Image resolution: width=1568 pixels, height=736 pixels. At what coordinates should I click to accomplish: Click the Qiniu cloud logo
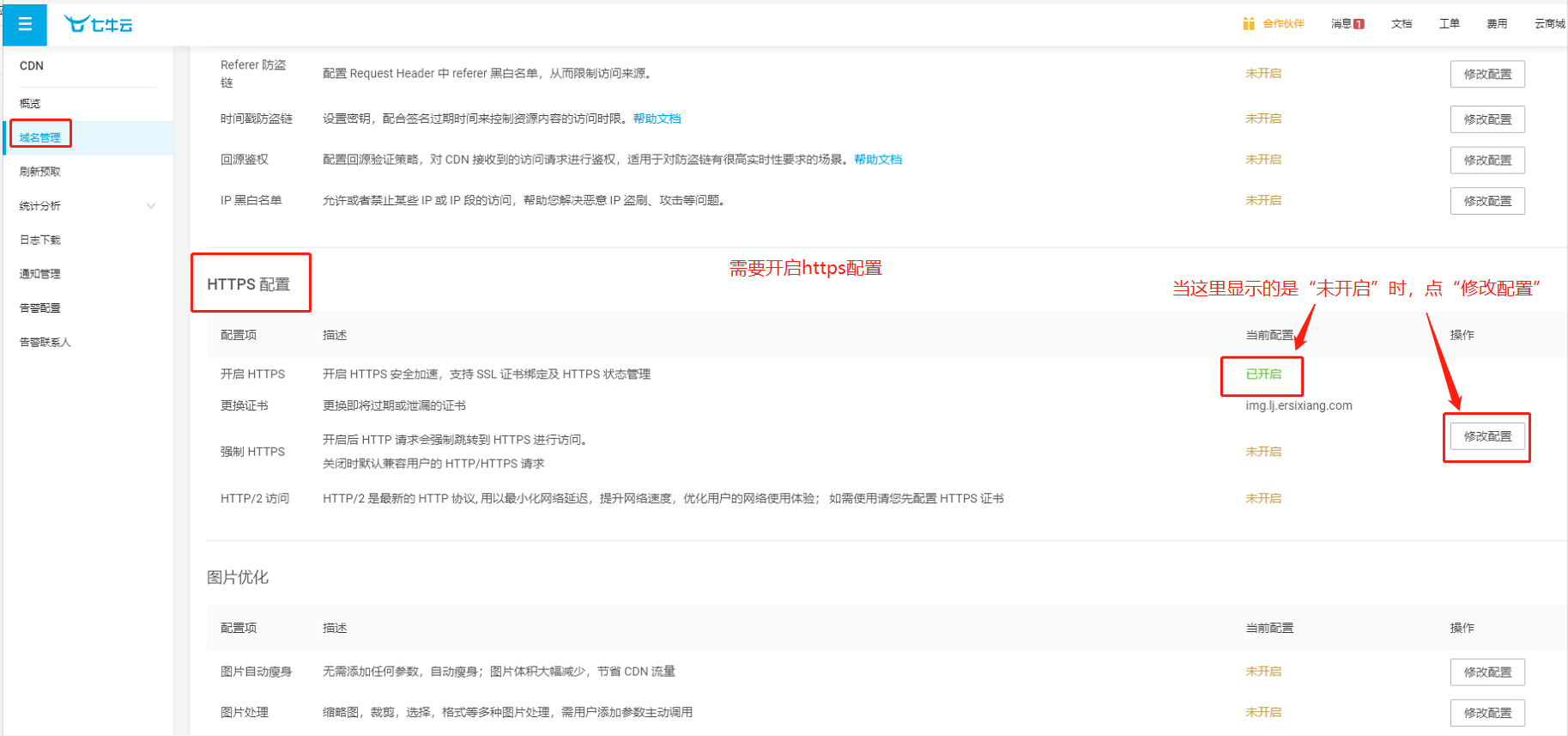98,24
